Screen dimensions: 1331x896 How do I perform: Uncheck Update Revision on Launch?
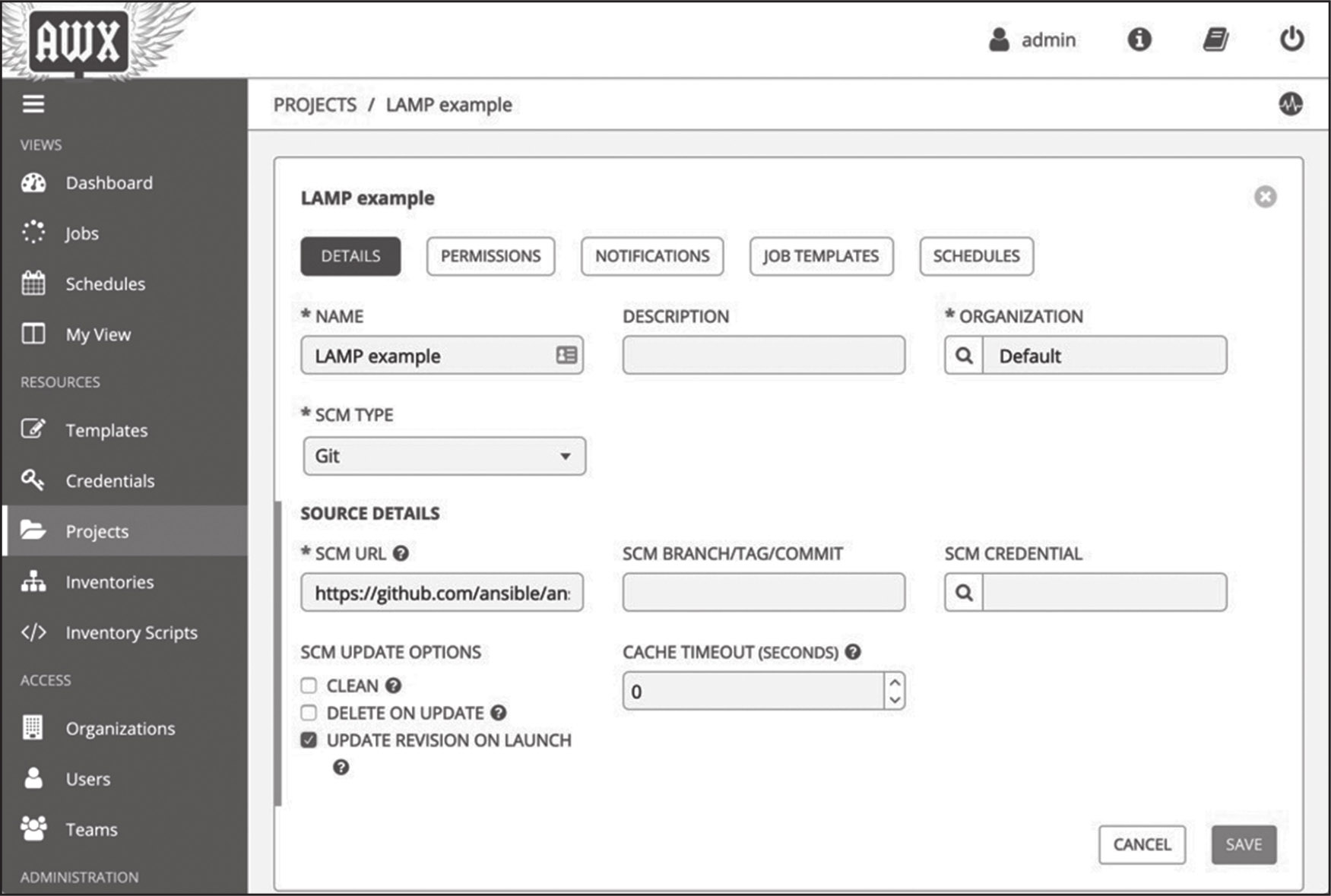pyautogui.click(x=309, y=740)
